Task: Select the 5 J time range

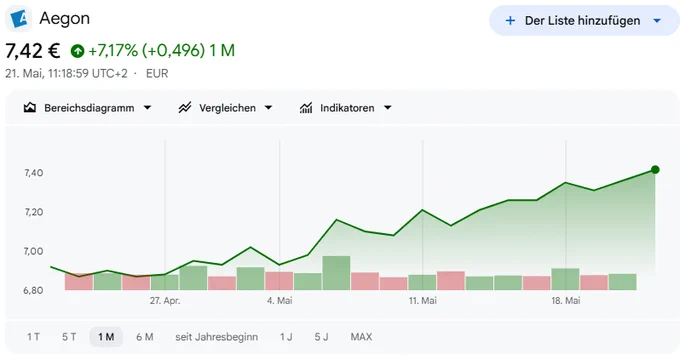Action: pos(321,337)
